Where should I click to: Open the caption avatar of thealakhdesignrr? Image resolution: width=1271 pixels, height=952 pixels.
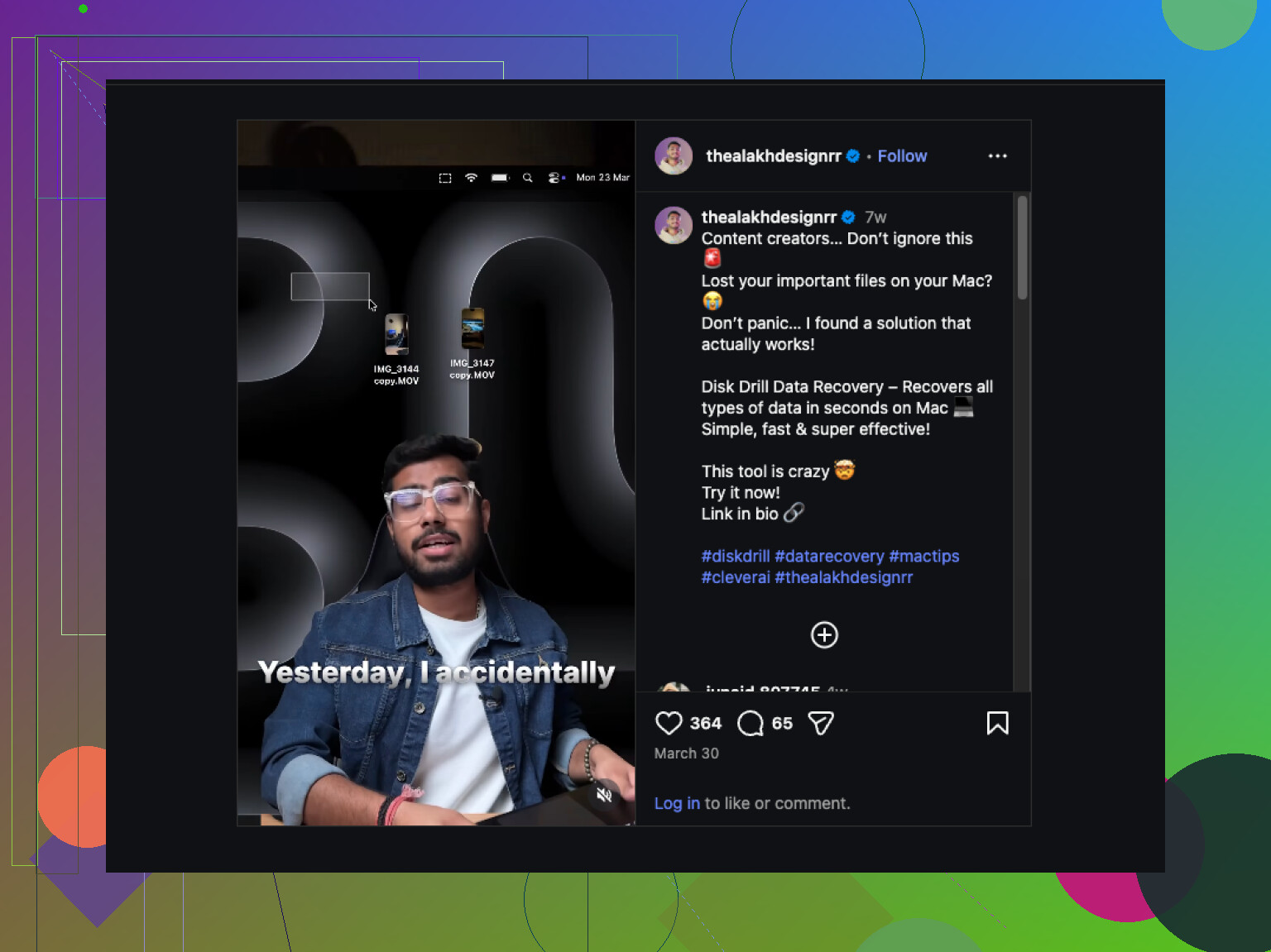(674, 225)
